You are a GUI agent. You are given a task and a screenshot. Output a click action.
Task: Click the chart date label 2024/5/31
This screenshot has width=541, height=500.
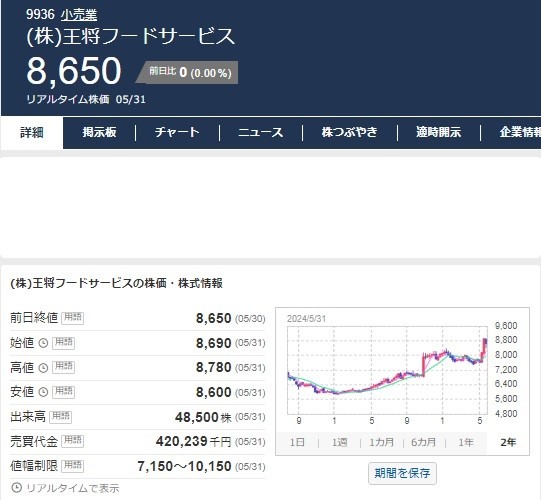point(306,319)
